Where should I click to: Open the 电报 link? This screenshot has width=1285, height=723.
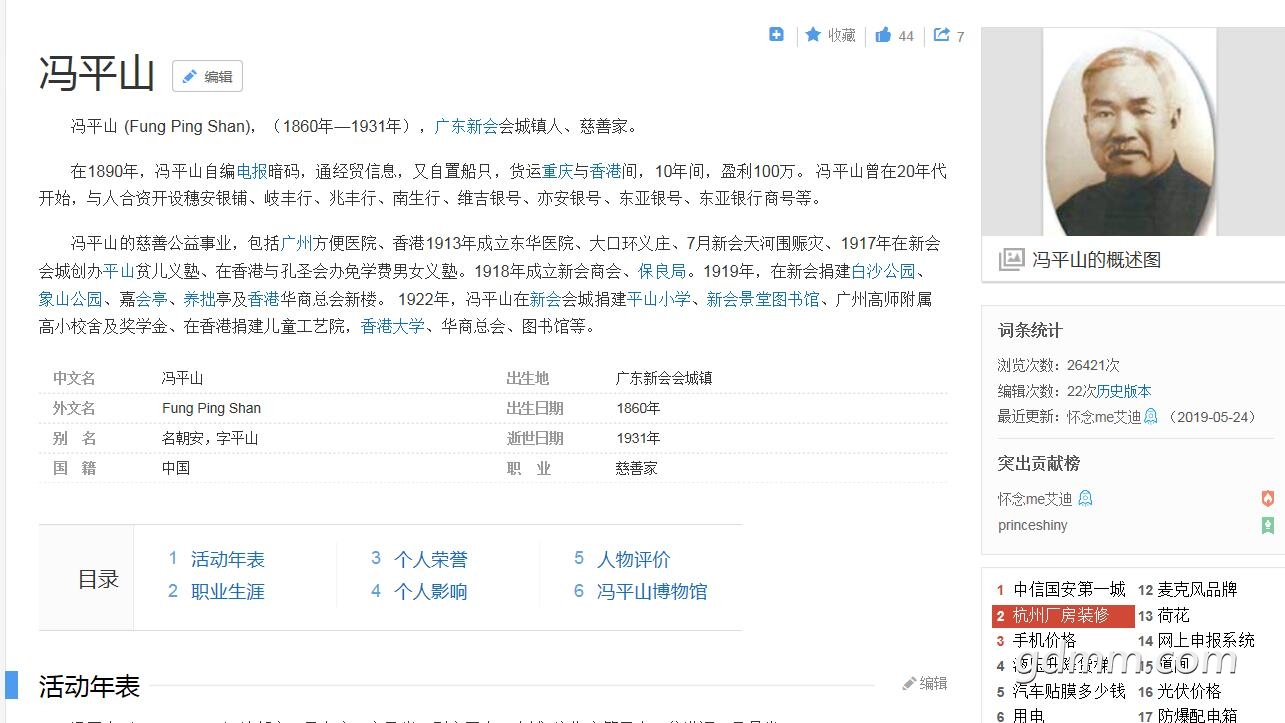click(x=252, y=171)
